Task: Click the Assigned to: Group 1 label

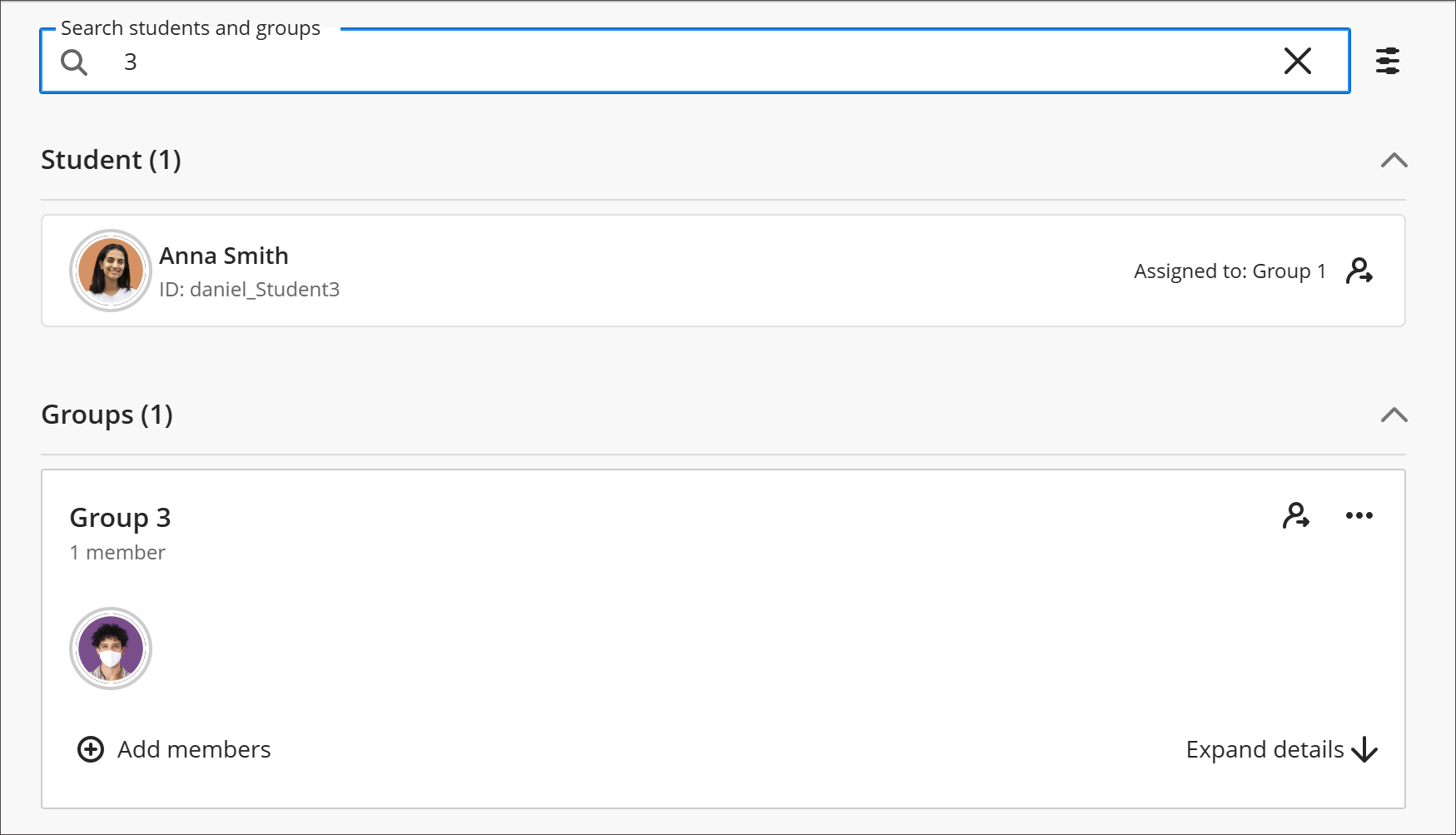Action: click(x=1230, y=271)
